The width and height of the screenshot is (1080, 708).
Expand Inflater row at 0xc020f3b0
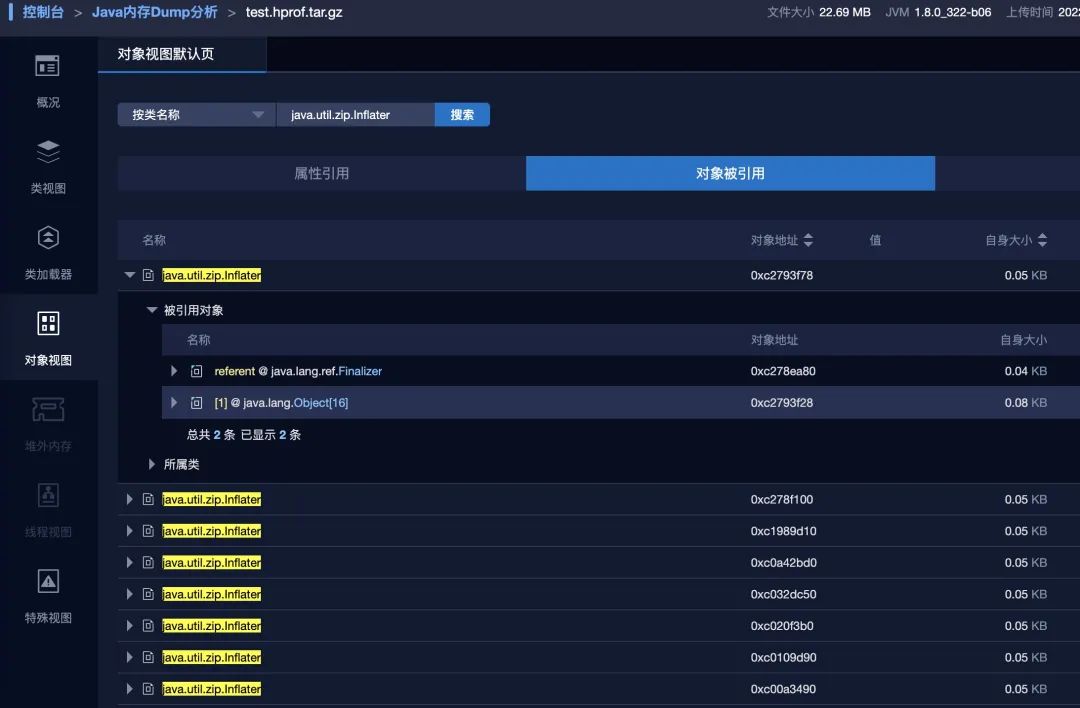pyautogui.click(x=129, y=626)
